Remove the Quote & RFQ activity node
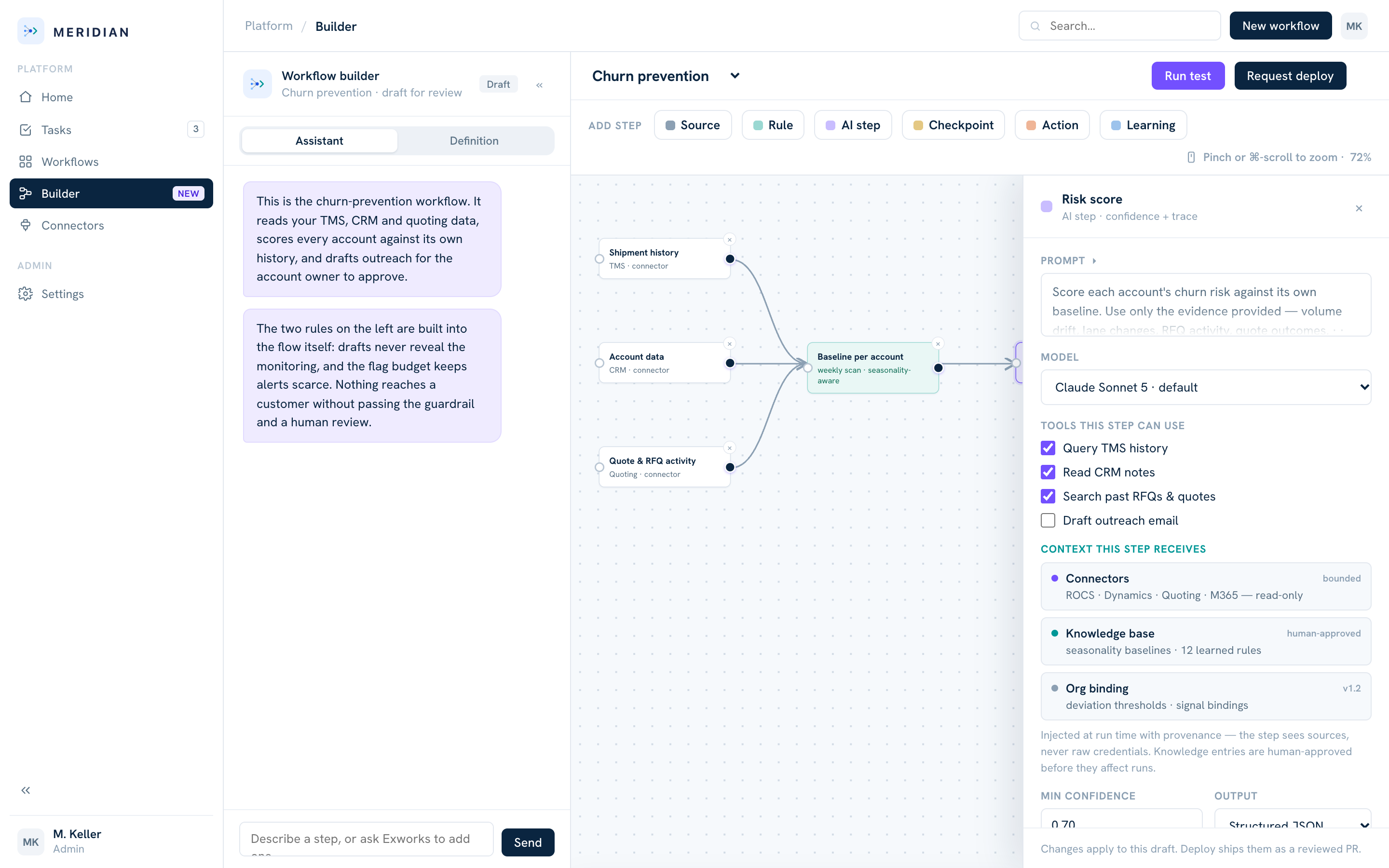The height and width of the screenshot is (868, 1389). point(730,448)
